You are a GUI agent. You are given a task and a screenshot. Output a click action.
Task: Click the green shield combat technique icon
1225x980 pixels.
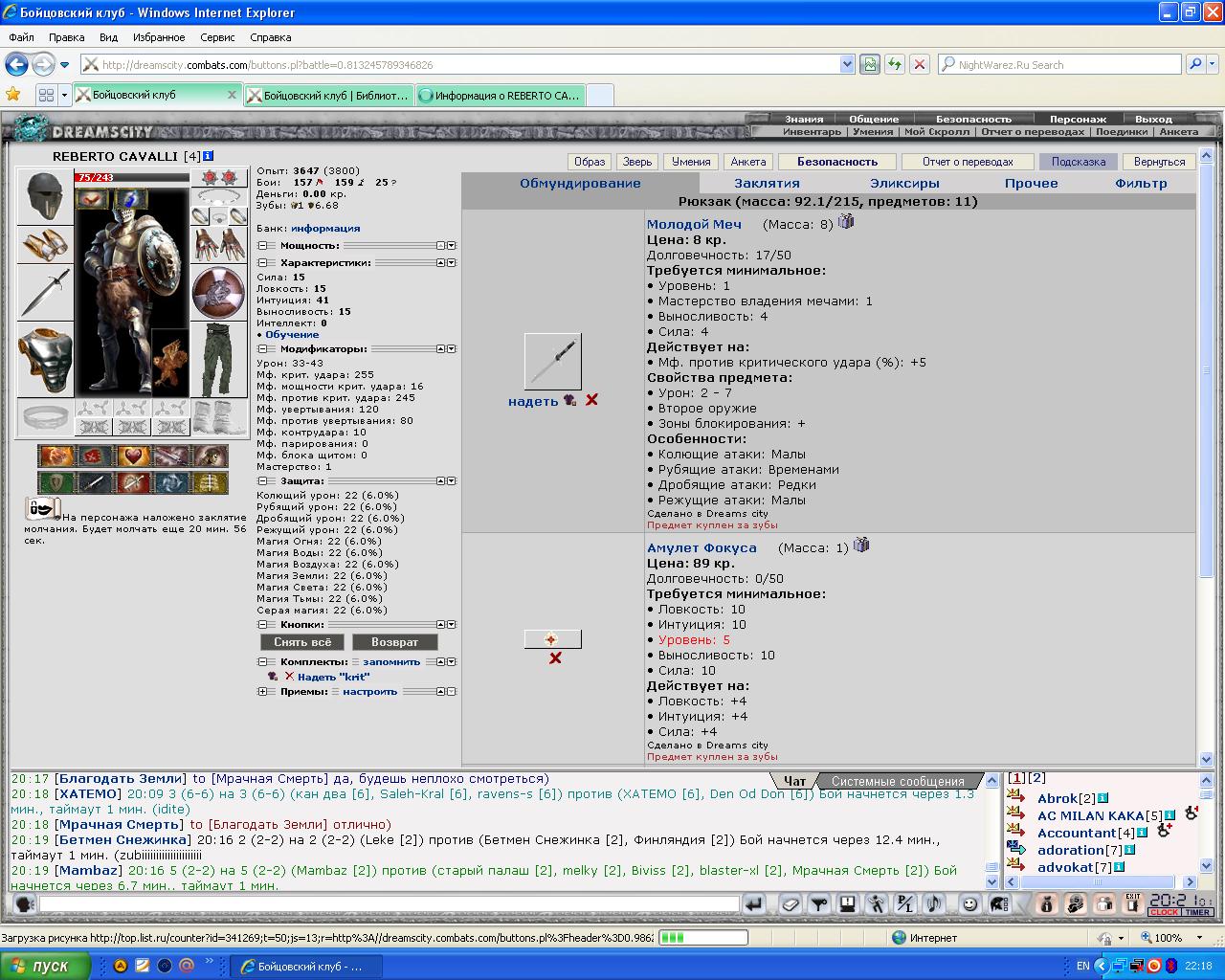pos(56,483)
